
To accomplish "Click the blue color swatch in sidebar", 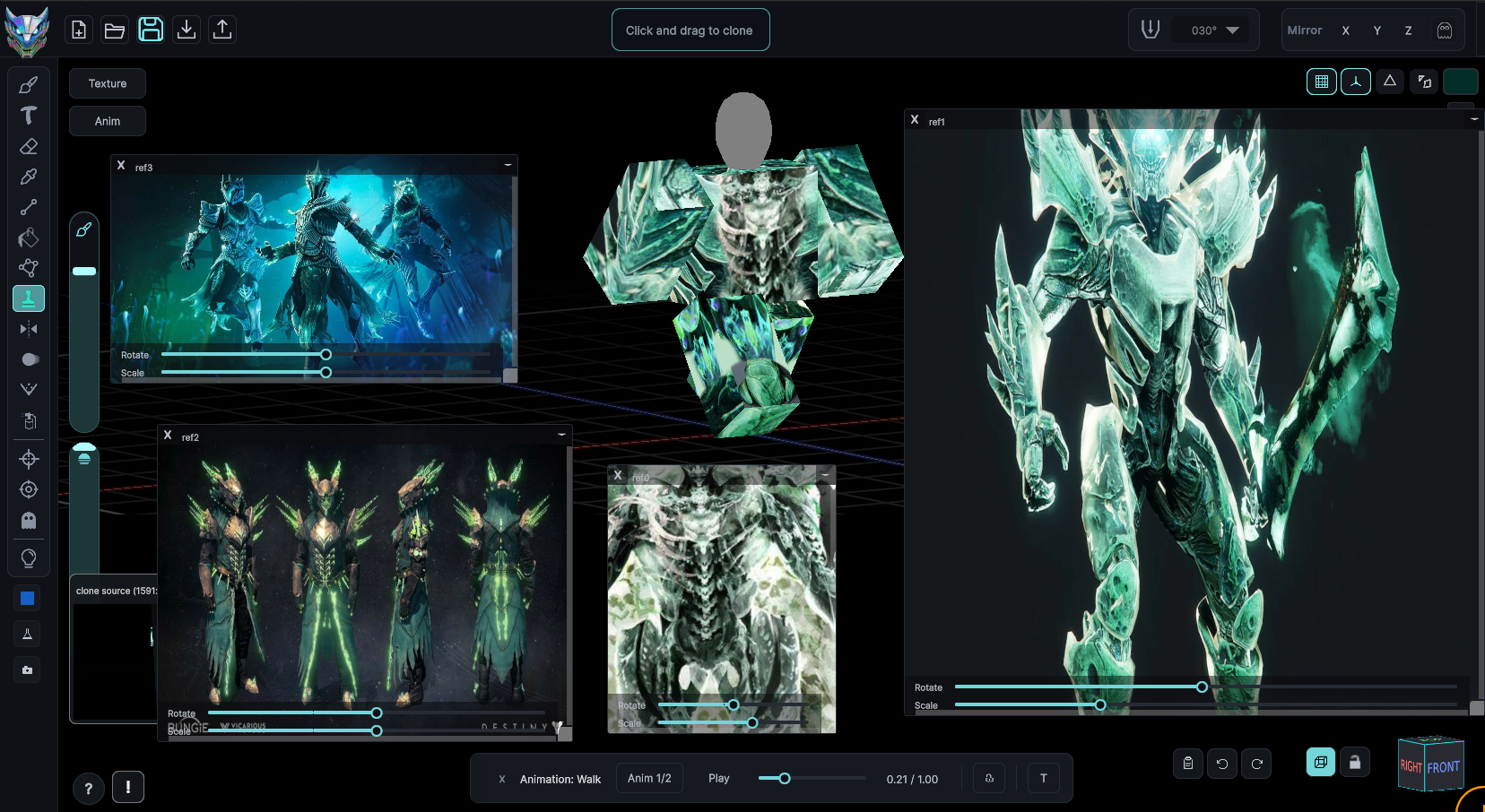I will coord(28,599).
